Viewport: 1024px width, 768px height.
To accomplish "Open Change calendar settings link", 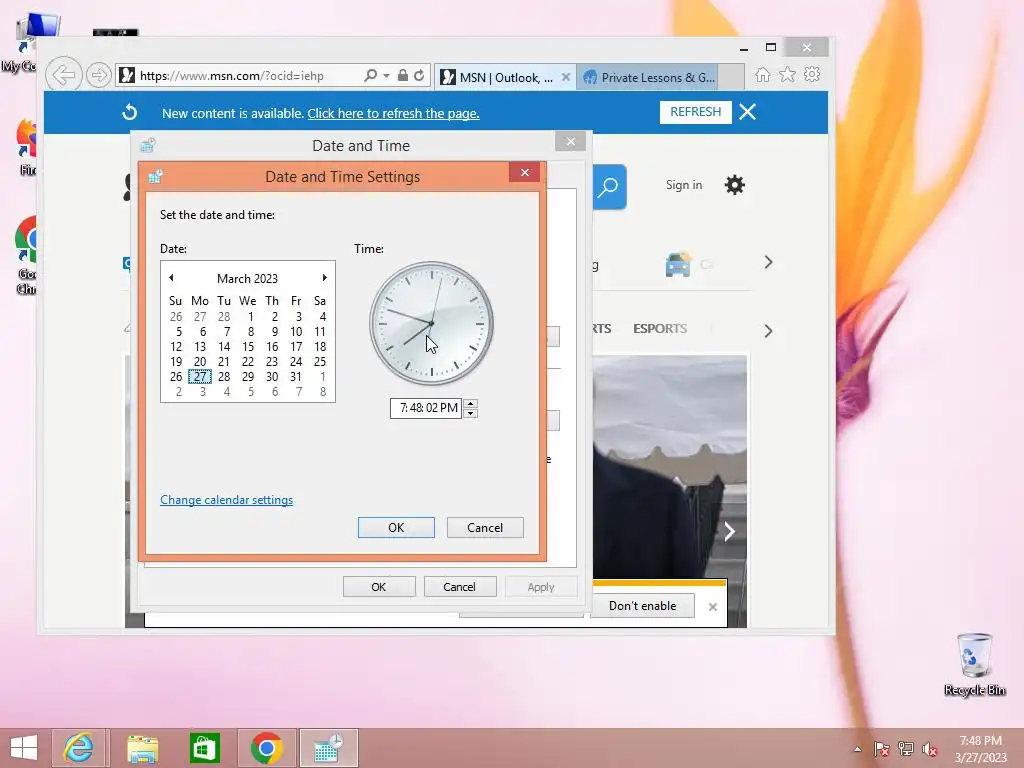I will (227, 500).
